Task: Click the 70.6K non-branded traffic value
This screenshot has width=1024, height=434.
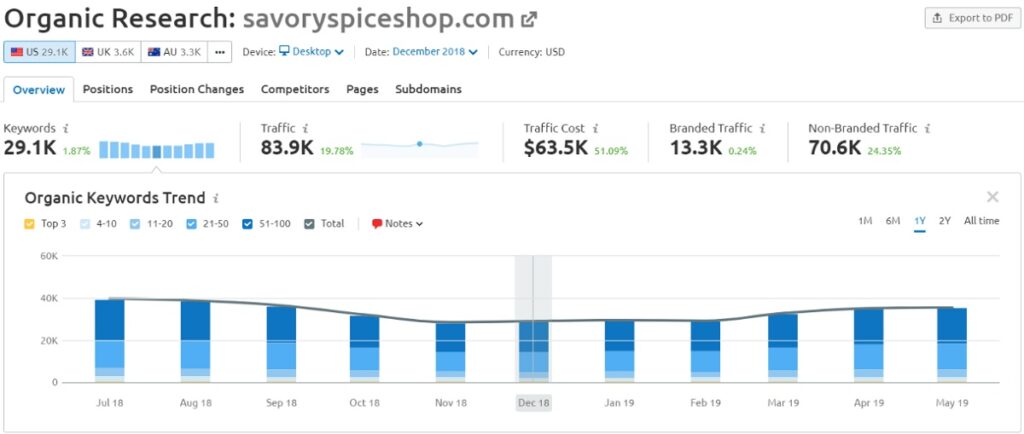Action: point(835,148)
